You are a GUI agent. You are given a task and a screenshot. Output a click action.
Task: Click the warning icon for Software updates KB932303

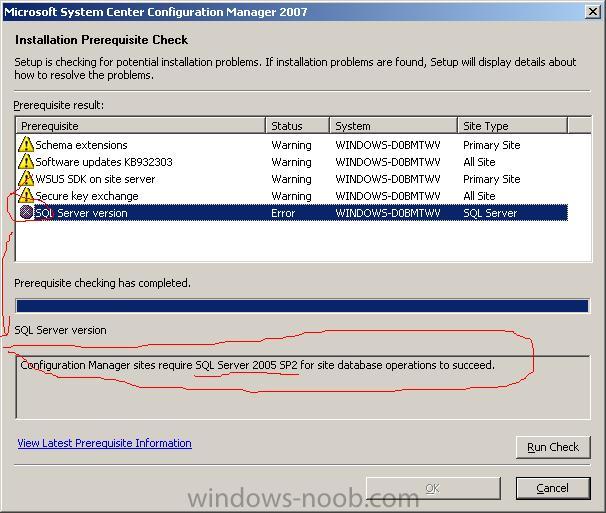26,161
